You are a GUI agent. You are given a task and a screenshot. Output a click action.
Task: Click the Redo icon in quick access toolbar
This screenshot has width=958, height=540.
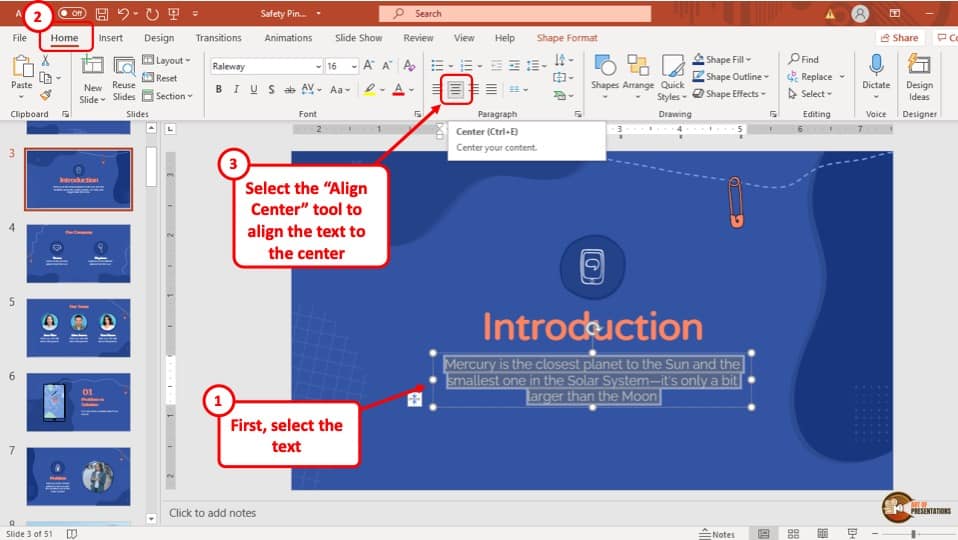152,13
